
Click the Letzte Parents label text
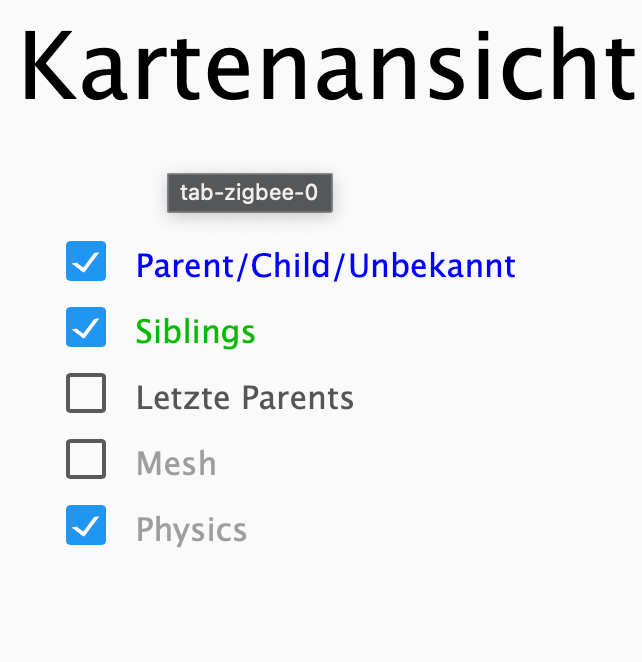[x=245, y=398]
